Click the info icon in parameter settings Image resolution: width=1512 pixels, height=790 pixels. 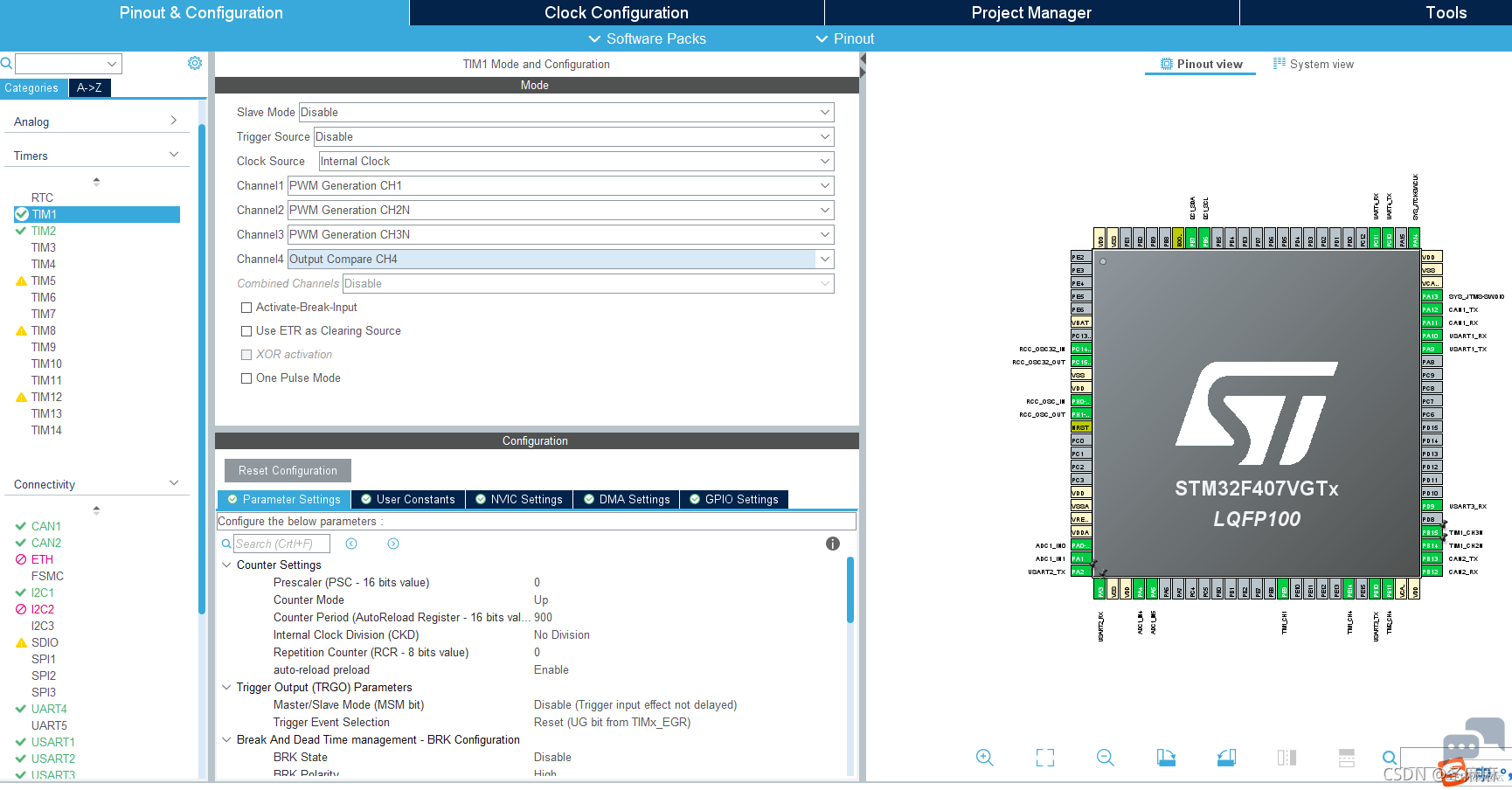pos(833,544)
